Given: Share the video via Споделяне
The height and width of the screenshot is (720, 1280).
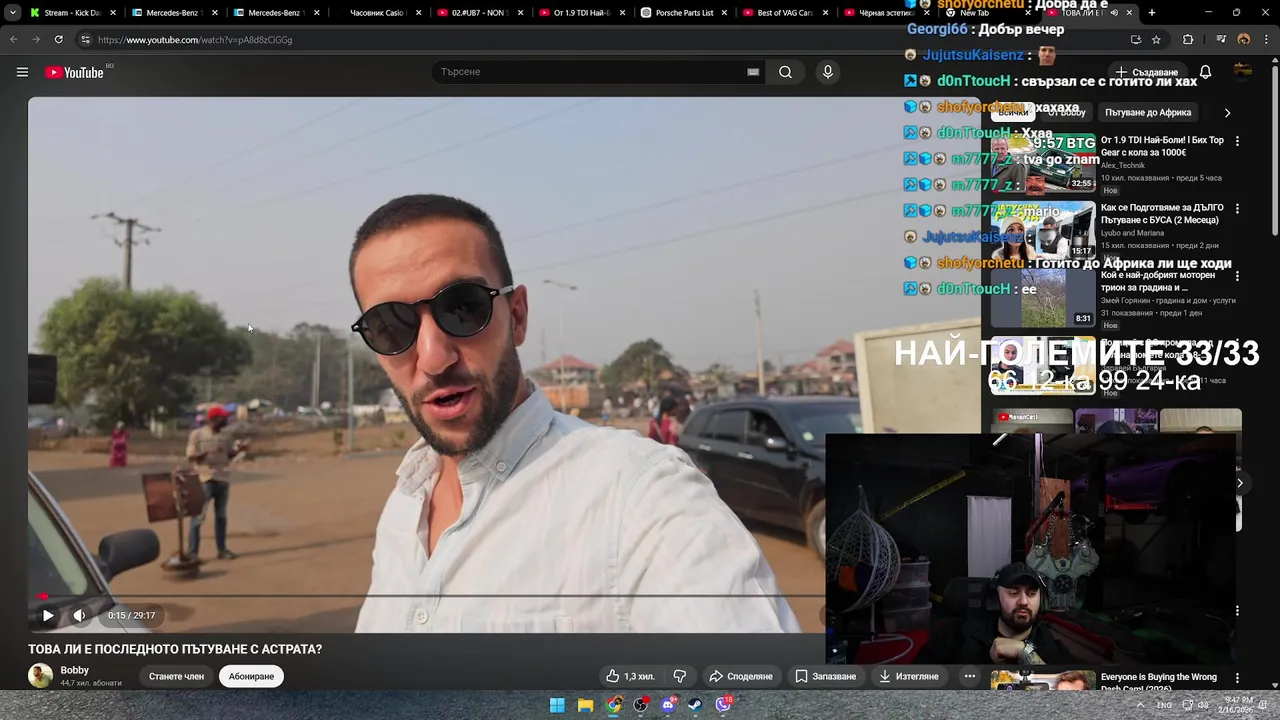Looking at the screenshot, I should pos(741,676).
